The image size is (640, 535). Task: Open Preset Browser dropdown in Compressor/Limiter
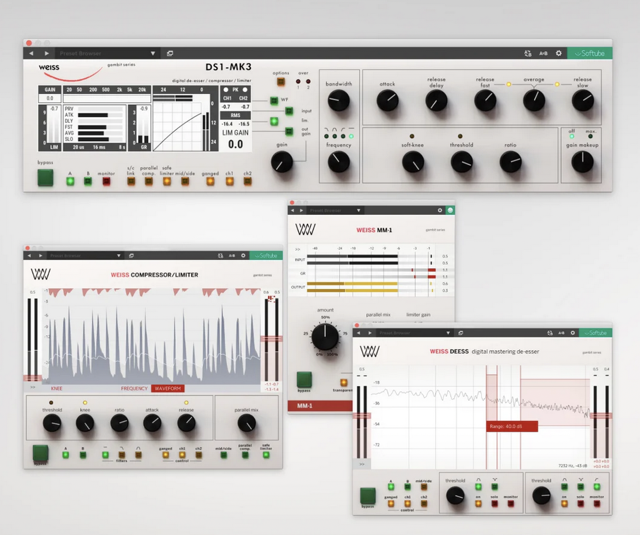click(x=85, y=255)
